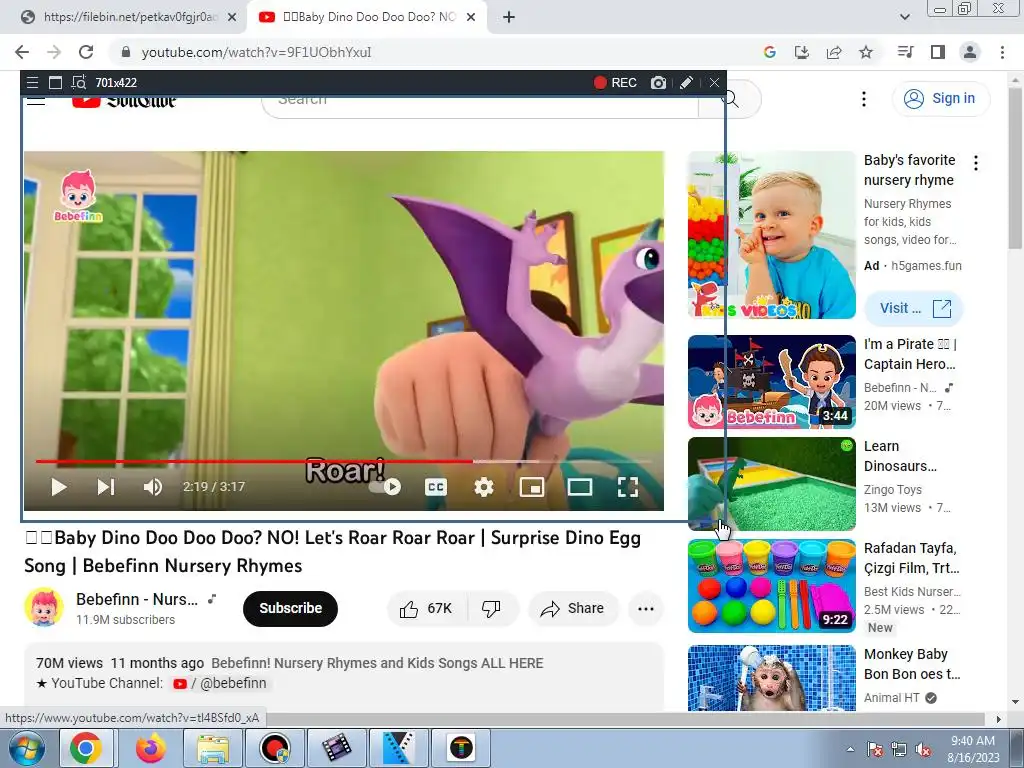Open the screen recorder hamburger menu
The height and width of the screenshot is (768, 1024).
[32, 83]
